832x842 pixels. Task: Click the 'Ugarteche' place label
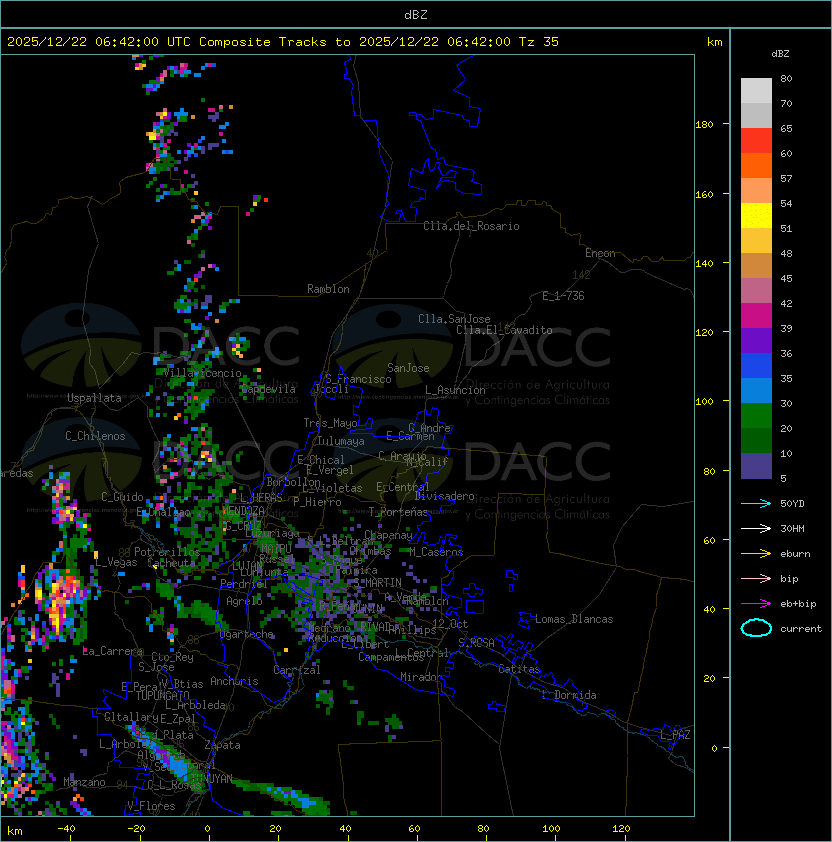click(247, 635)
